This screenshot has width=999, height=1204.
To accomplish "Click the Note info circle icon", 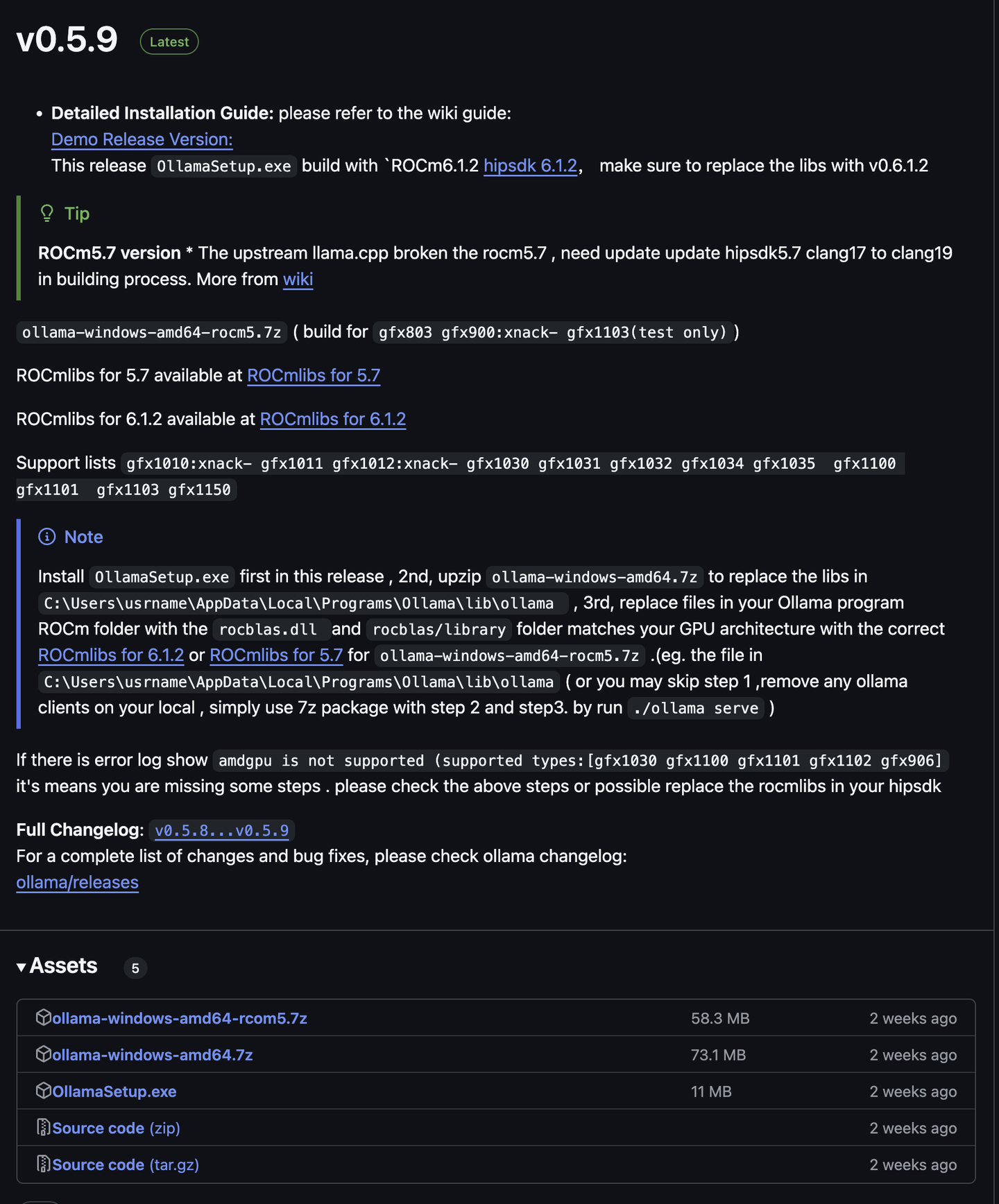I will click(x=46, y=537).
